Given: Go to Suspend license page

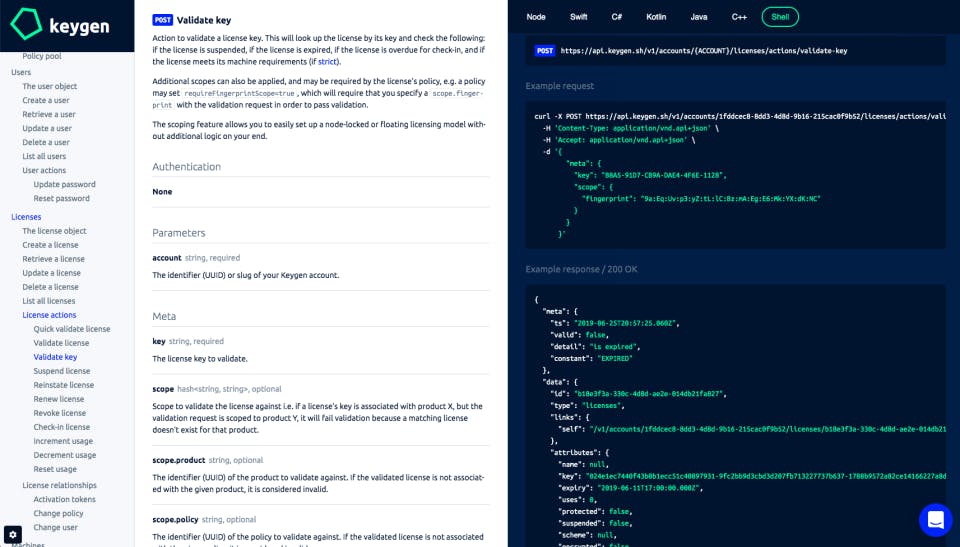Looking at the screenshot, I should point(62,371).
